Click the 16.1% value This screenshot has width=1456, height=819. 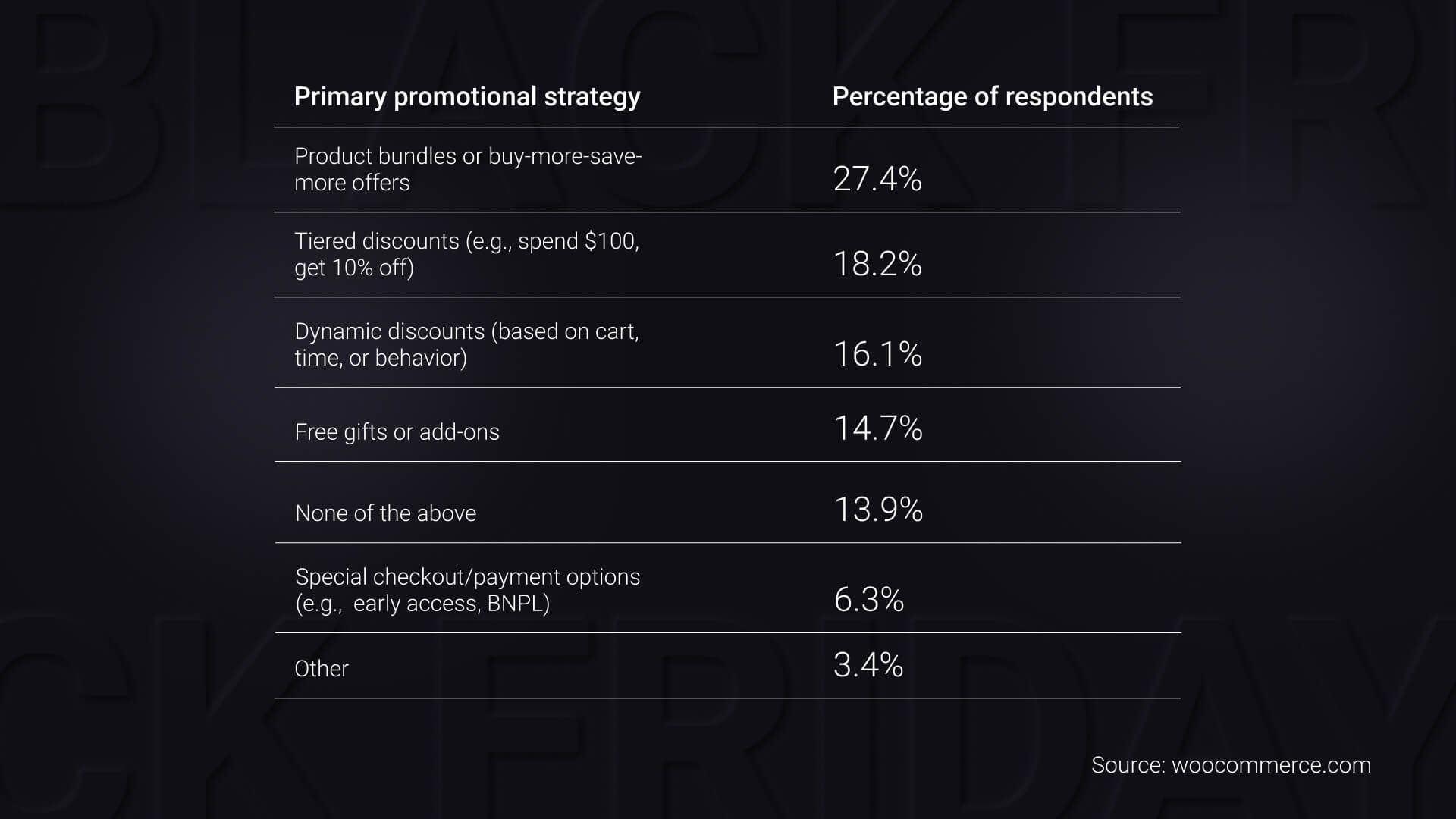877,354
